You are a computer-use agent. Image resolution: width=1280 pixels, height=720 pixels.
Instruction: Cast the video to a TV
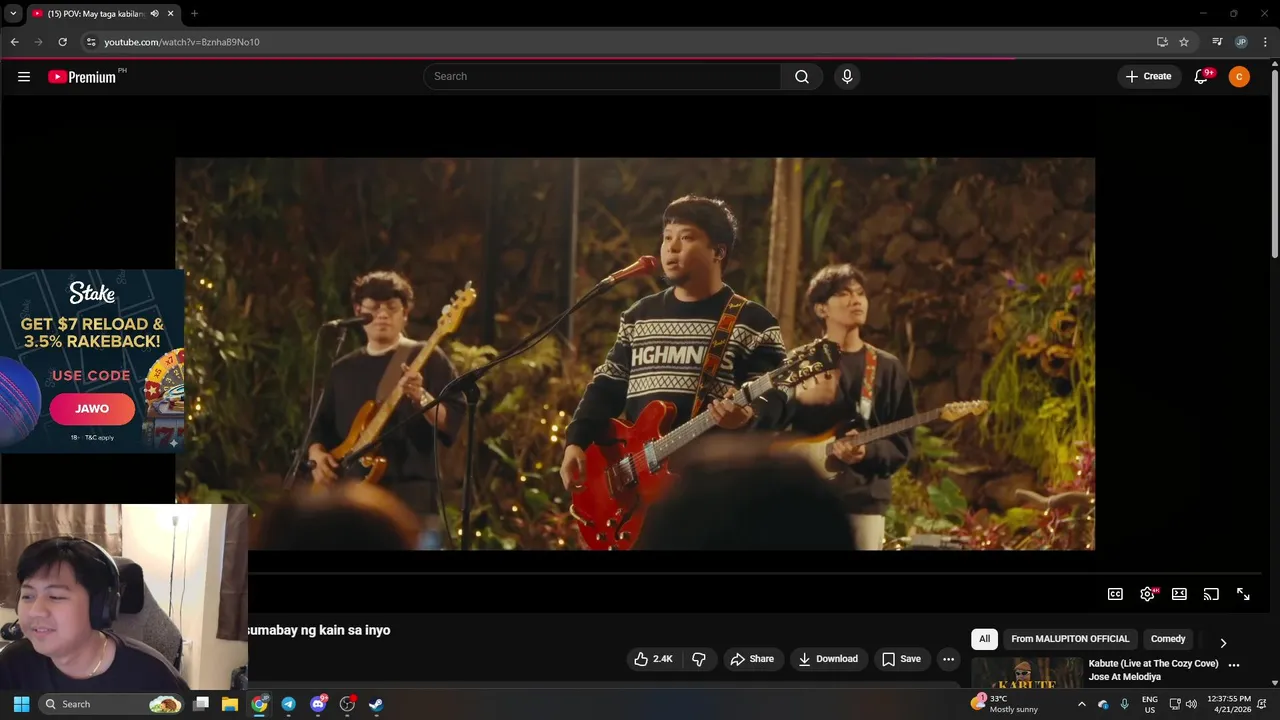point(1211,594)
